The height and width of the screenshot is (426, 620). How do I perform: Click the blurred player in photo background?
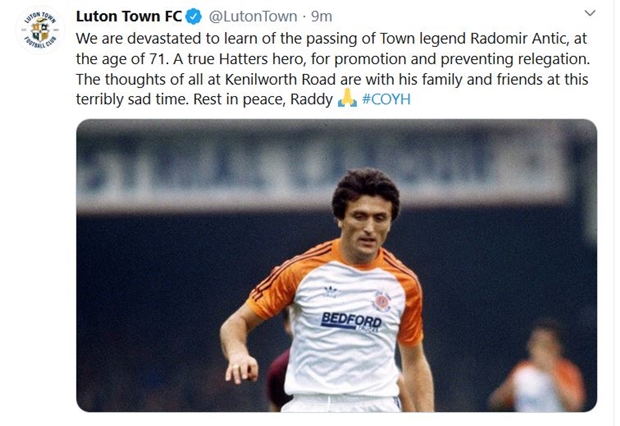542,366
